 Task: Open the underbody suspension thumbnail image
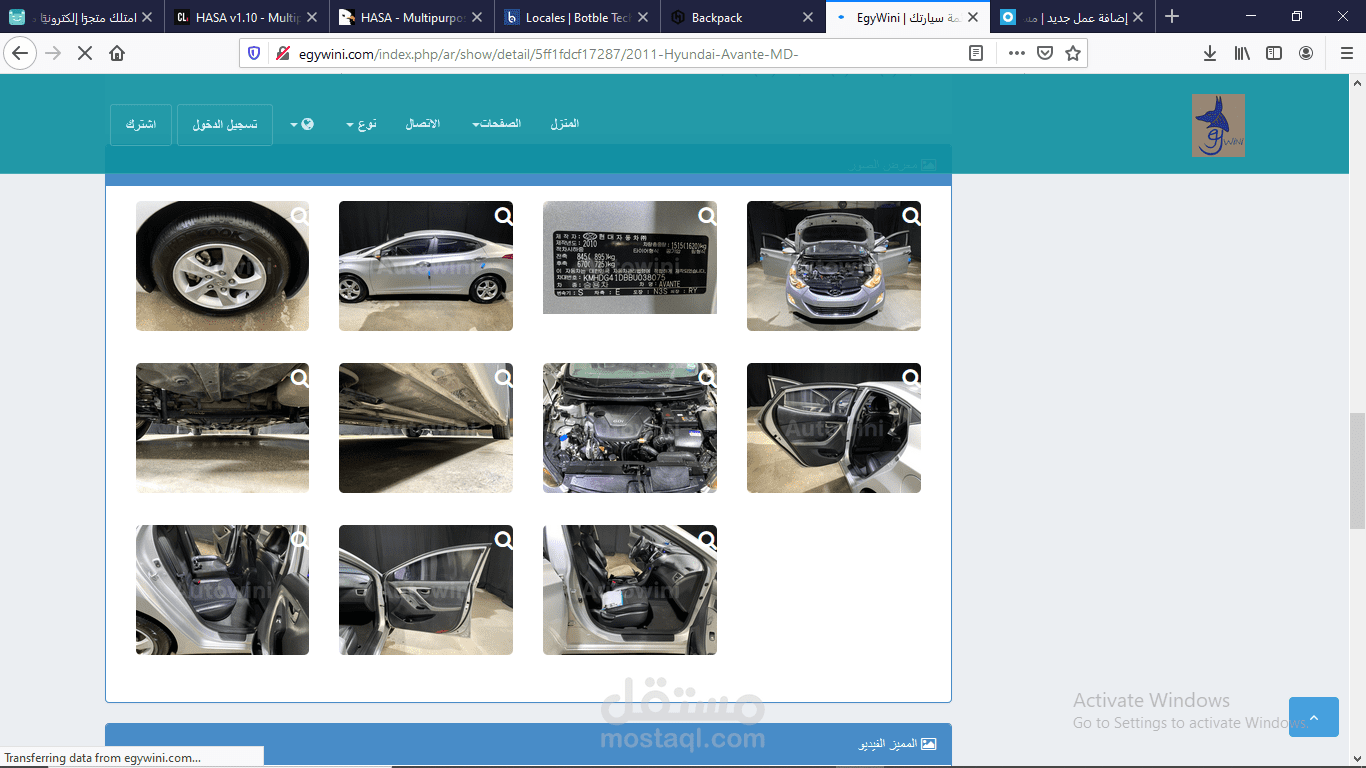[x=222, y=428]
